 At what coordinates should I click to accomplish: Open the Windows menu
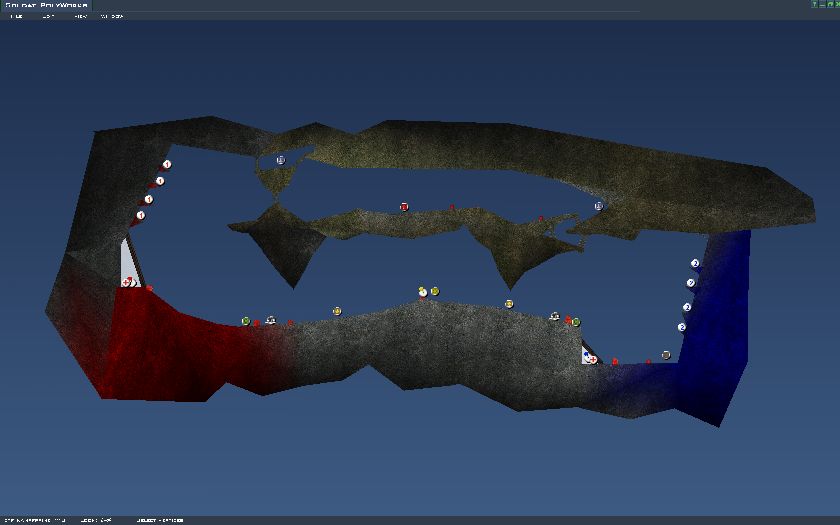click(x=112, y=16)
